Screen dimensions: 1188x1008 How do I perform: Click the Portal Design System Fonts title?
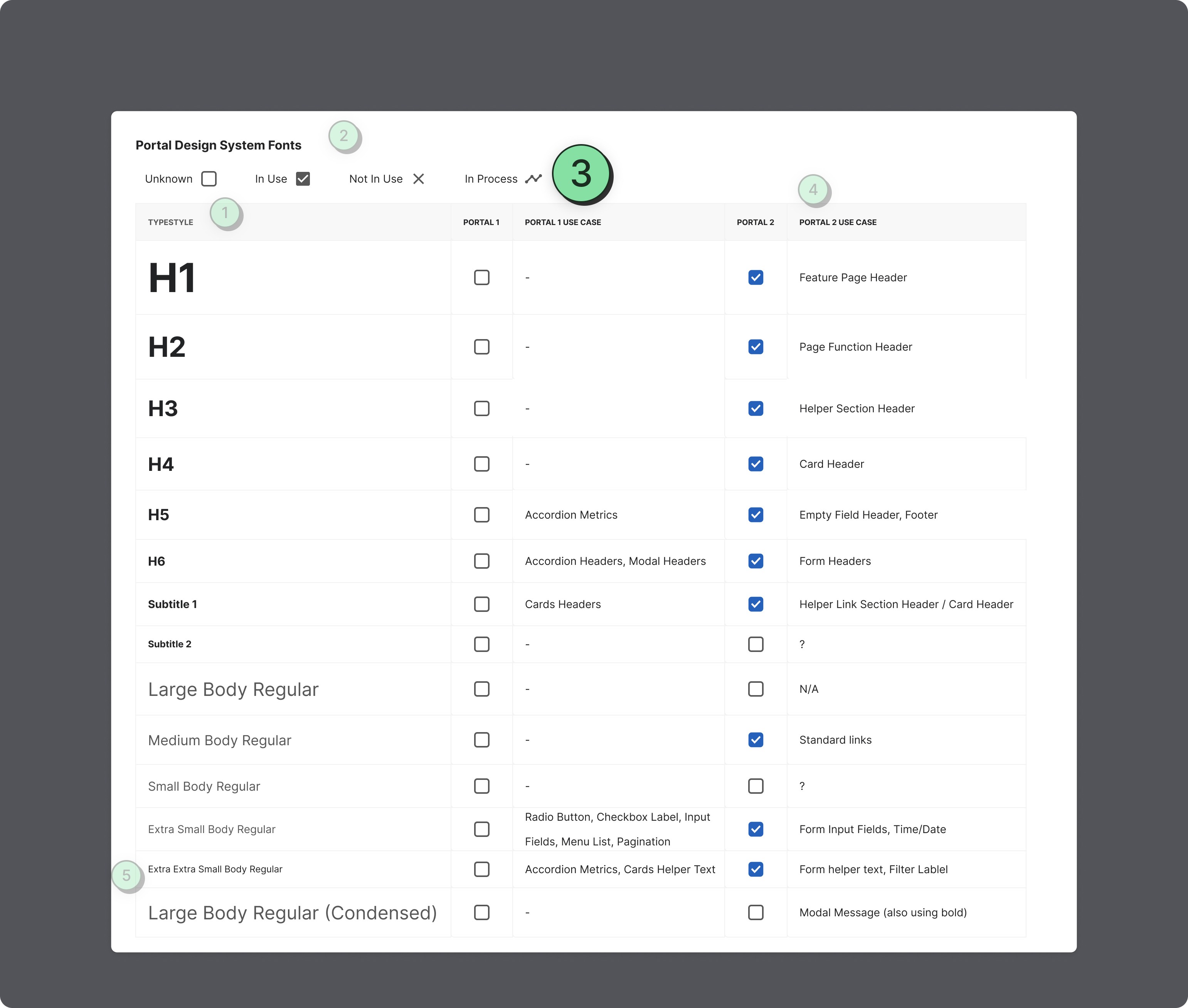(219, 145)
